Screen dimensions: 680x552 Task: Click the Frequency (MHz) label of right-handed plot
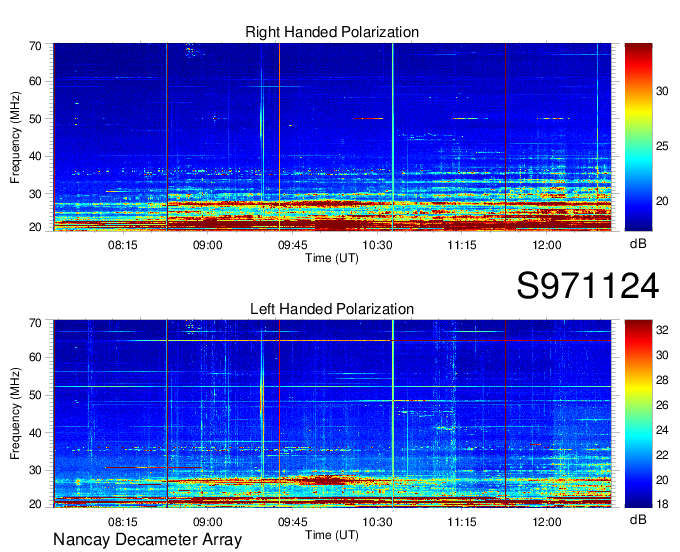pyautogui.click(x=15, y=137)
